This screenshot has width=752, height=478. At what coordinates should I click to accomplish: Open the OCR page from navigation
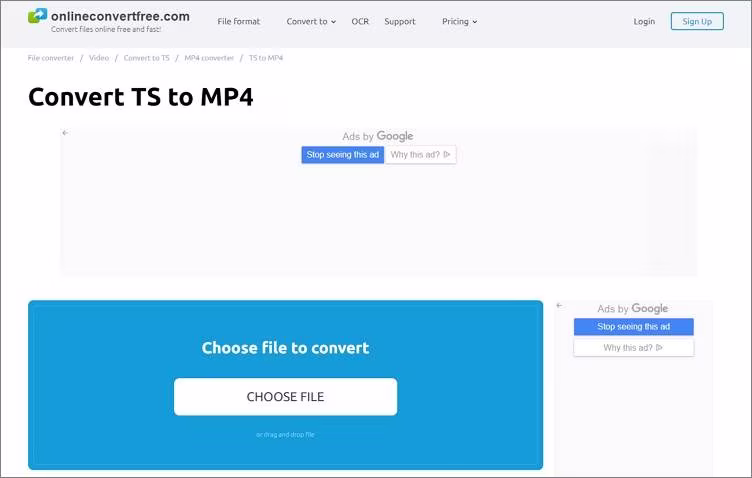tap(360, 22)
